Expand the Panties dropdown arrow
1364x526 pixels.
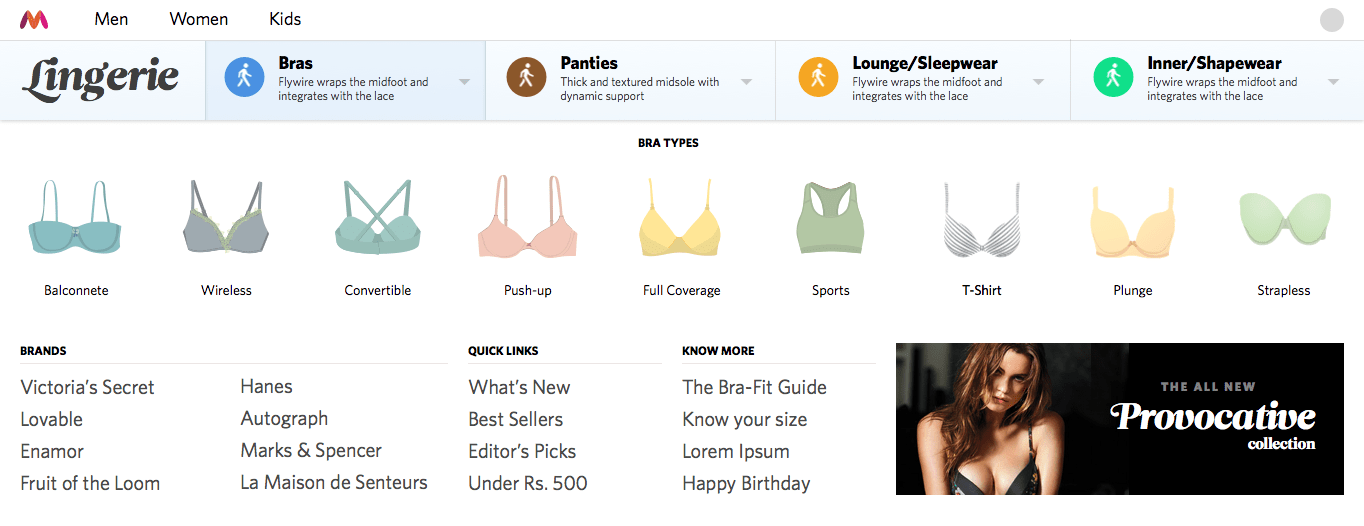(747, 82)
